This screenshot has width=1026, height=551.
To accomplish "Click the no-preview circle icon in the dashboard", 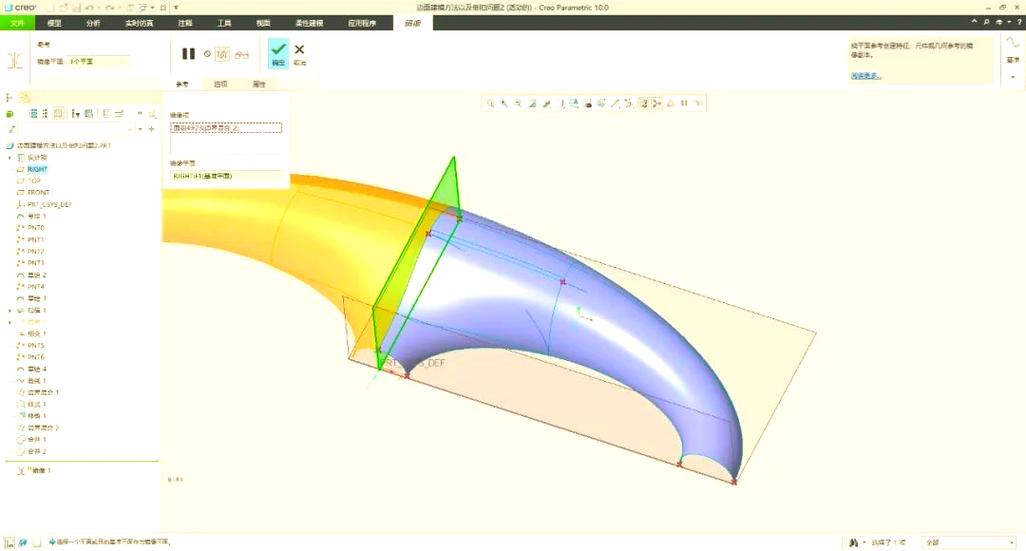I will coord(207,54).
